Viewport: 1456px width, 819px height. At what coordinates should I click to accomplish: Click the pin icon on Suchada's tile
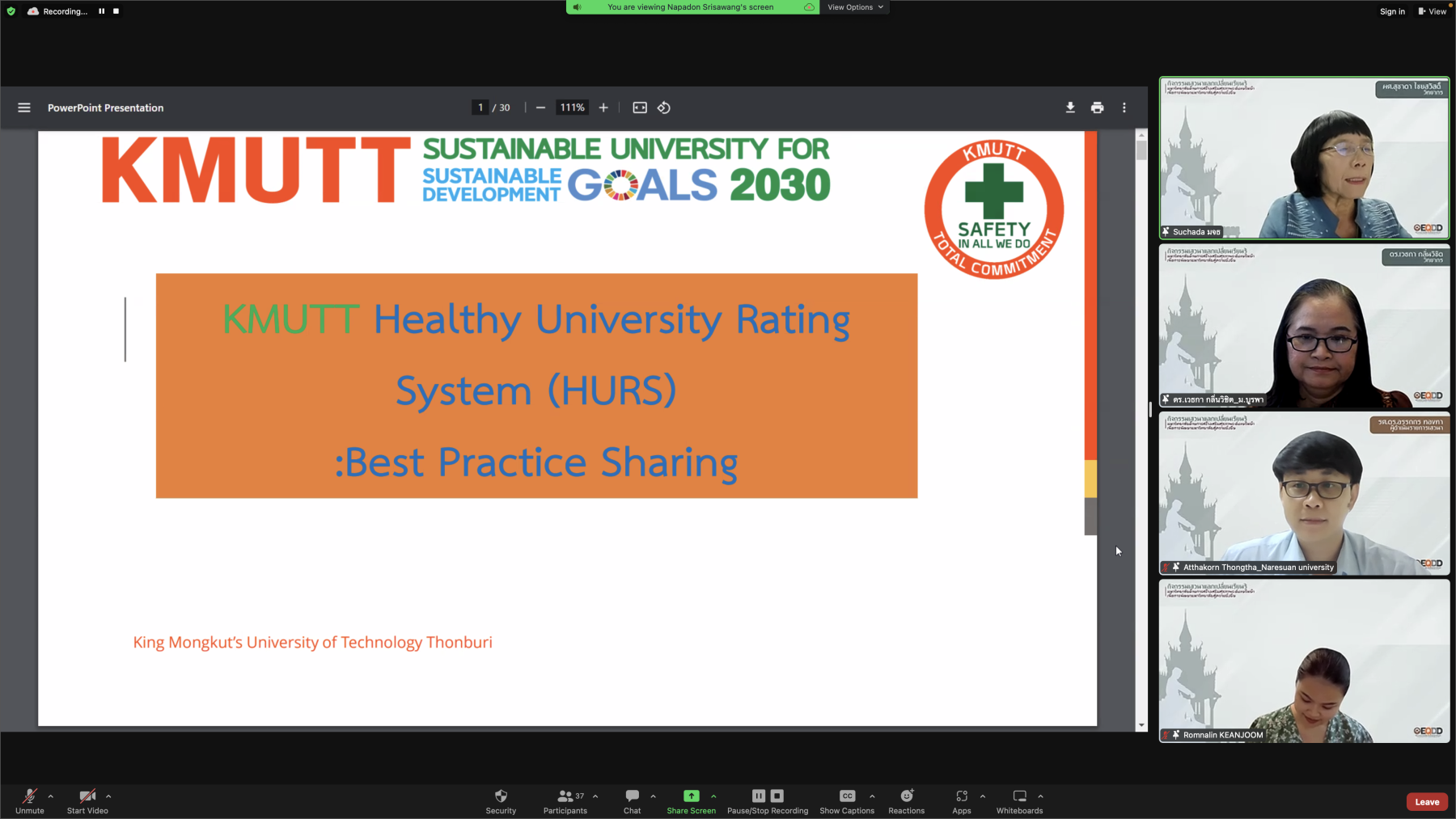(1166, 231)
